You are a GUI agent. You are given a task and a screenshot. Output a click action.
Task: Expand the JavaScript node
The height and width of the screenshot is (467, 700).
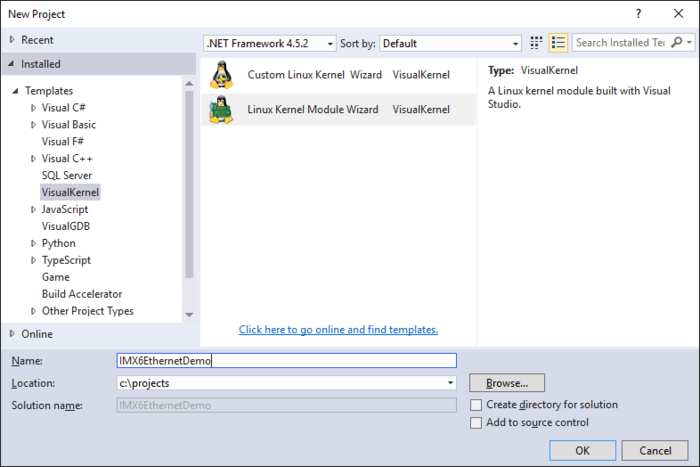tap(33, 209)
